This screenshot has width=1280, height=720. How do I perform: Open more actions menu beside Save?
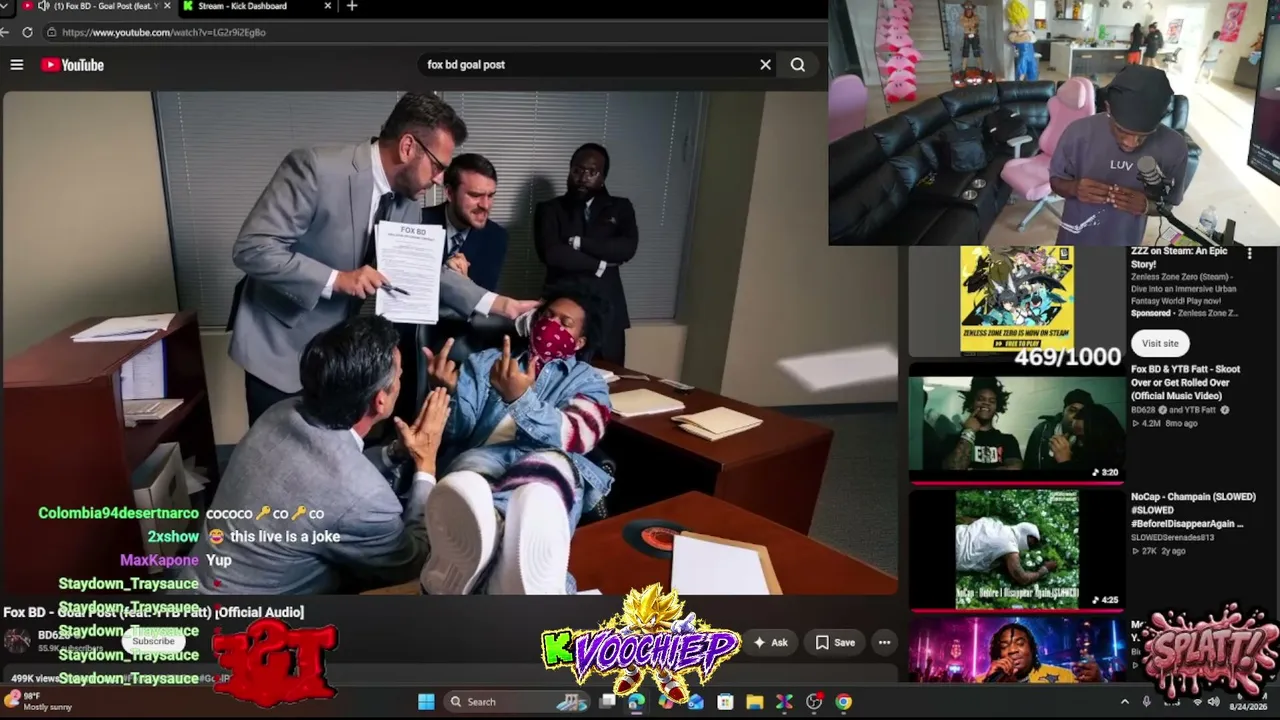pos(884,643)
